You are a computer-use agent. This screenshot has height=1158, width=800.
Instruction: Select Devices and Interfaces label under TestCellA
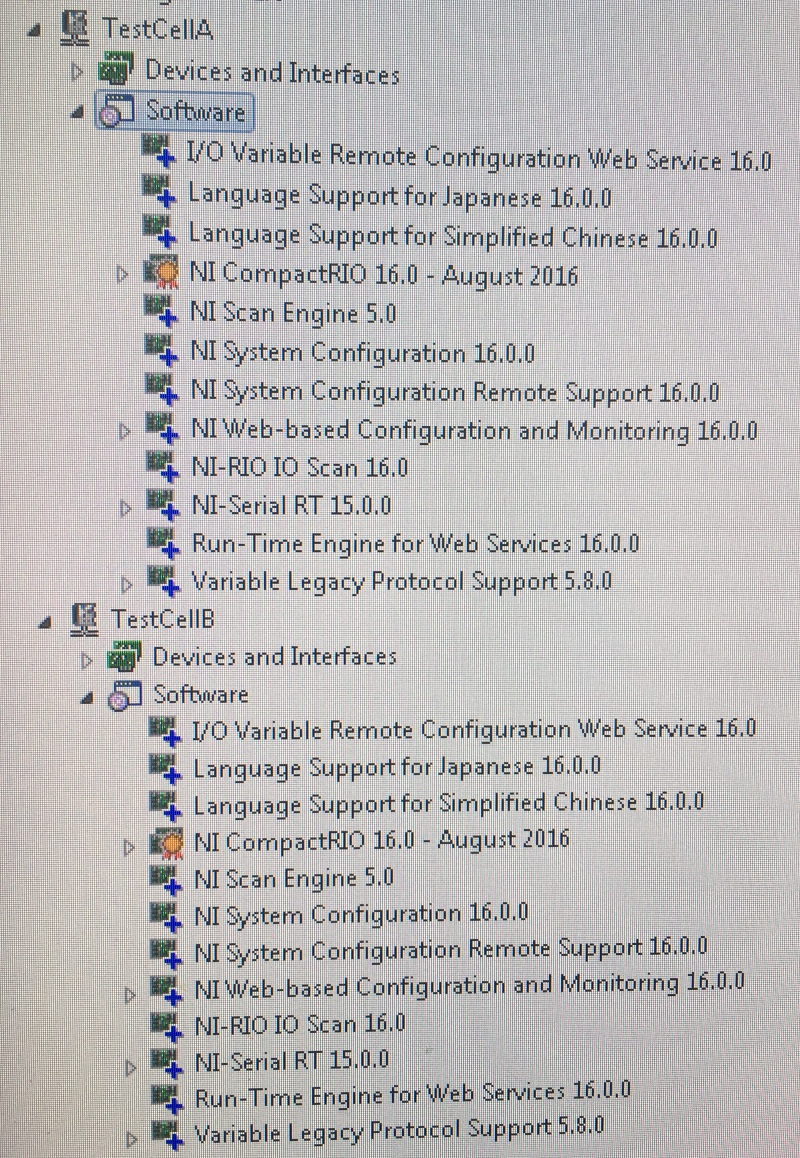[272, 72]
